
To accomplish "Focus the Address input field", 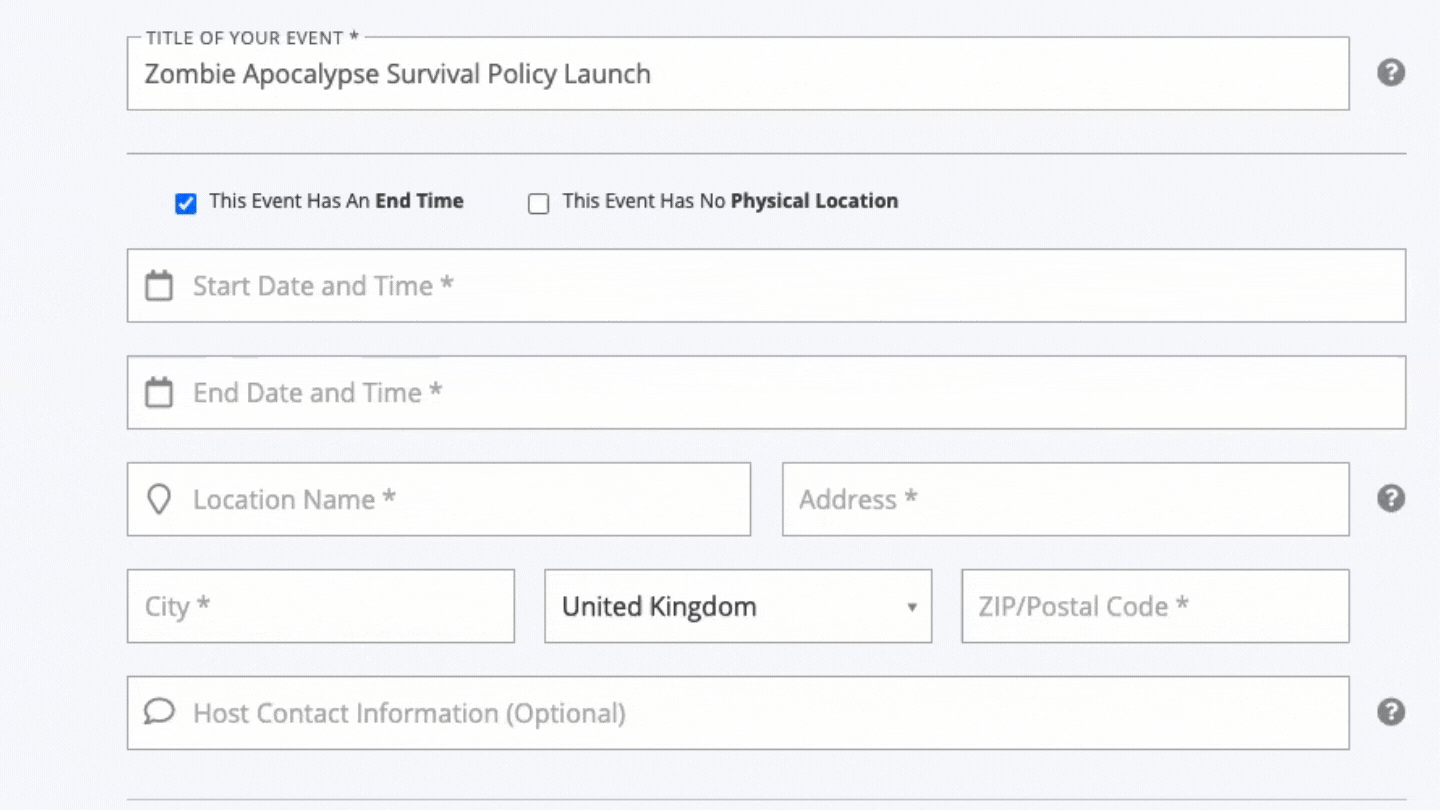I will pyautogui.click(x=1066, y=499).
